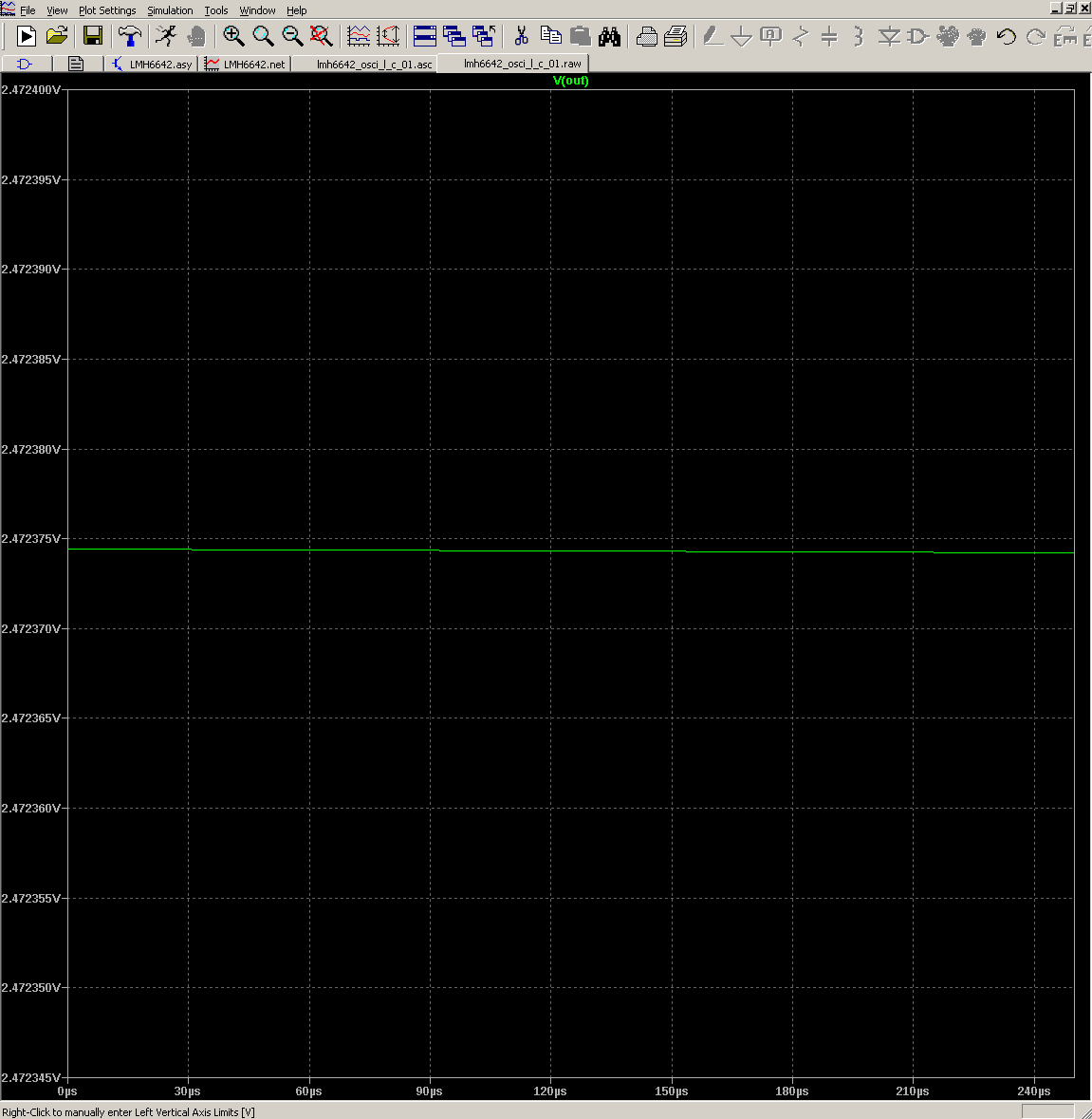Click the 2.472390V axis label
The height and width of the screenshot is (1119, 1092).
(x=30, y=270)
